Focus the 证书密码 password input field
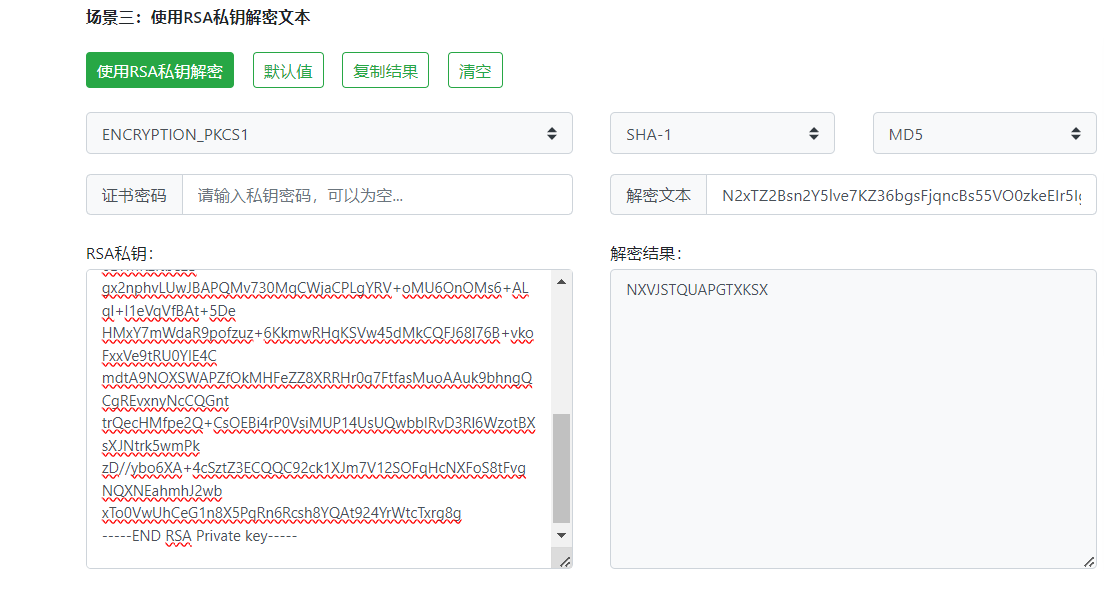1104x603 pixels. coord(376,195)
